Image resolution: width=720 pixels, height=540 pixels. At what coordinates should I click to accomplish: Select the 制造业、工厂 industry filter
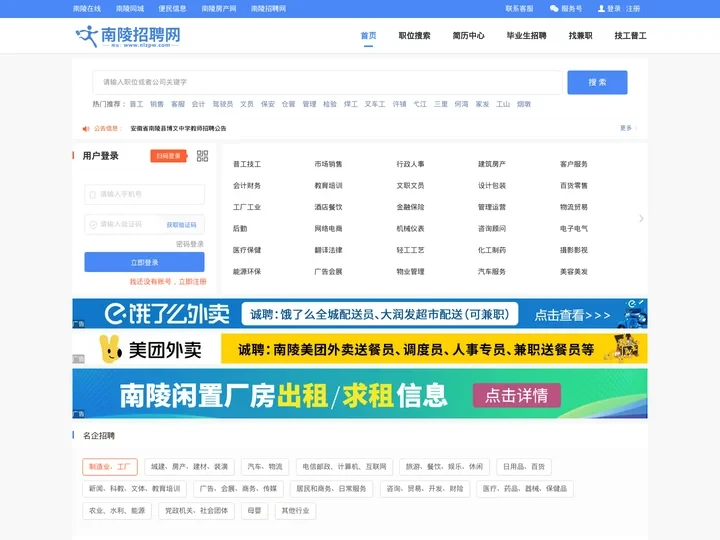tap(110, 467)
